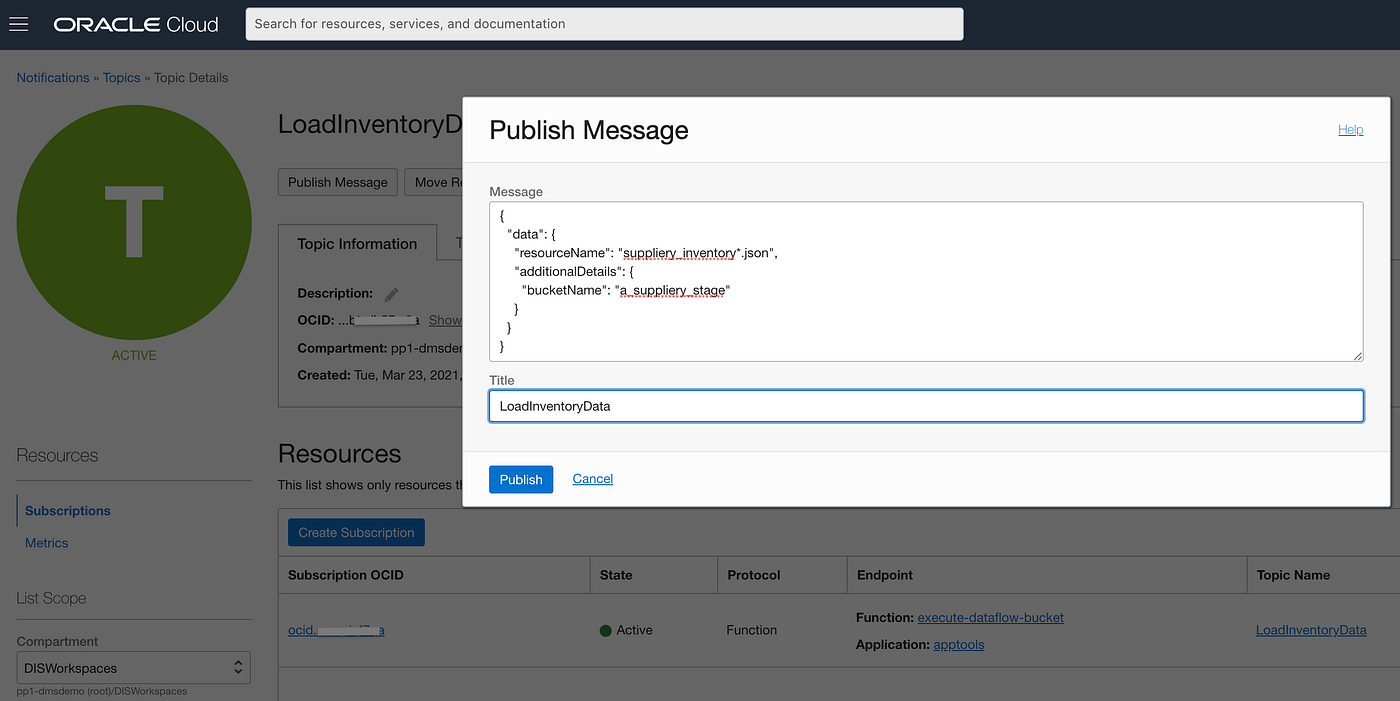Open the subscription OCID link
This screenshot has width=1400, height=701.
(x=336, y=630)
